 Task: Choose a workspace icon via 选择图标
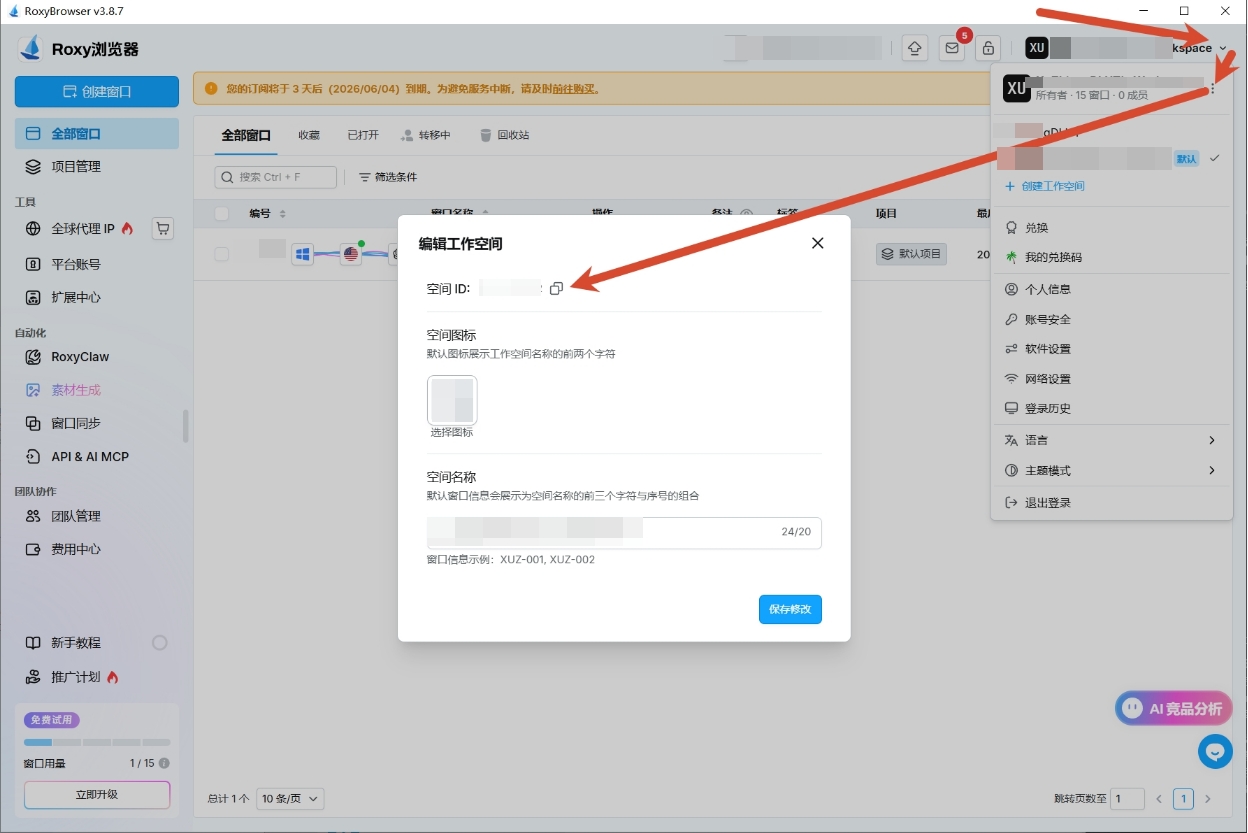pos(452,401)
